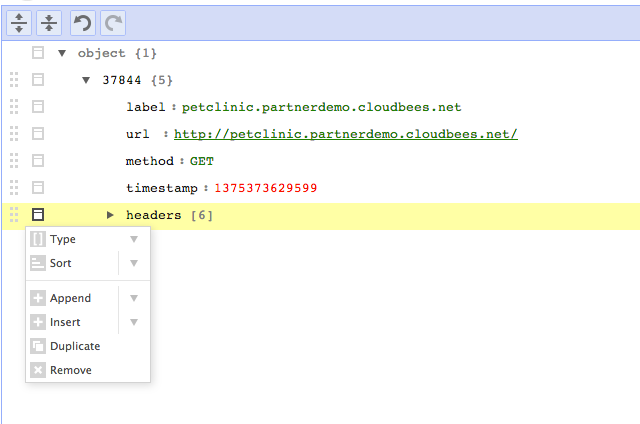
Task: Click the Expand all fields icon
Action: coord(19,23)
